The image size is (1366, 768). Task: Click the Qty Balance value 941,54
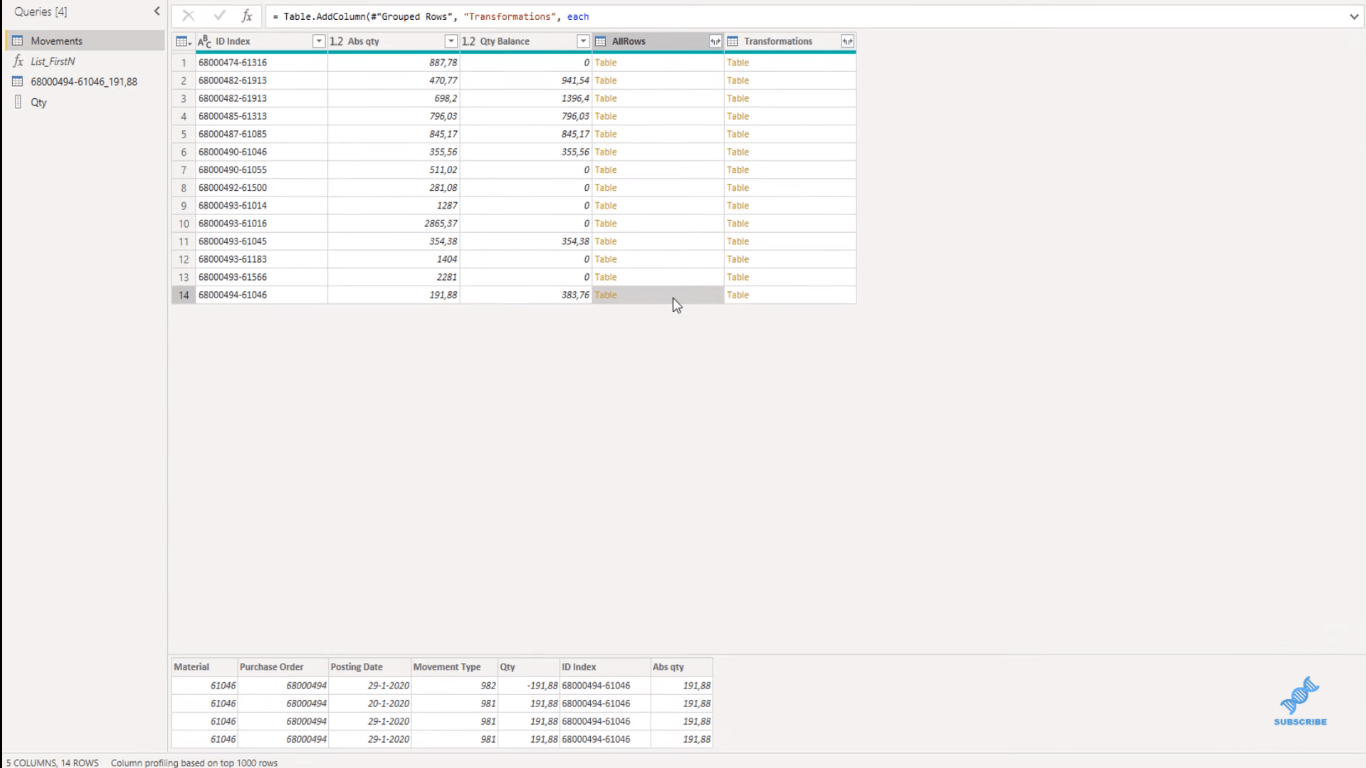pos(575,80)
